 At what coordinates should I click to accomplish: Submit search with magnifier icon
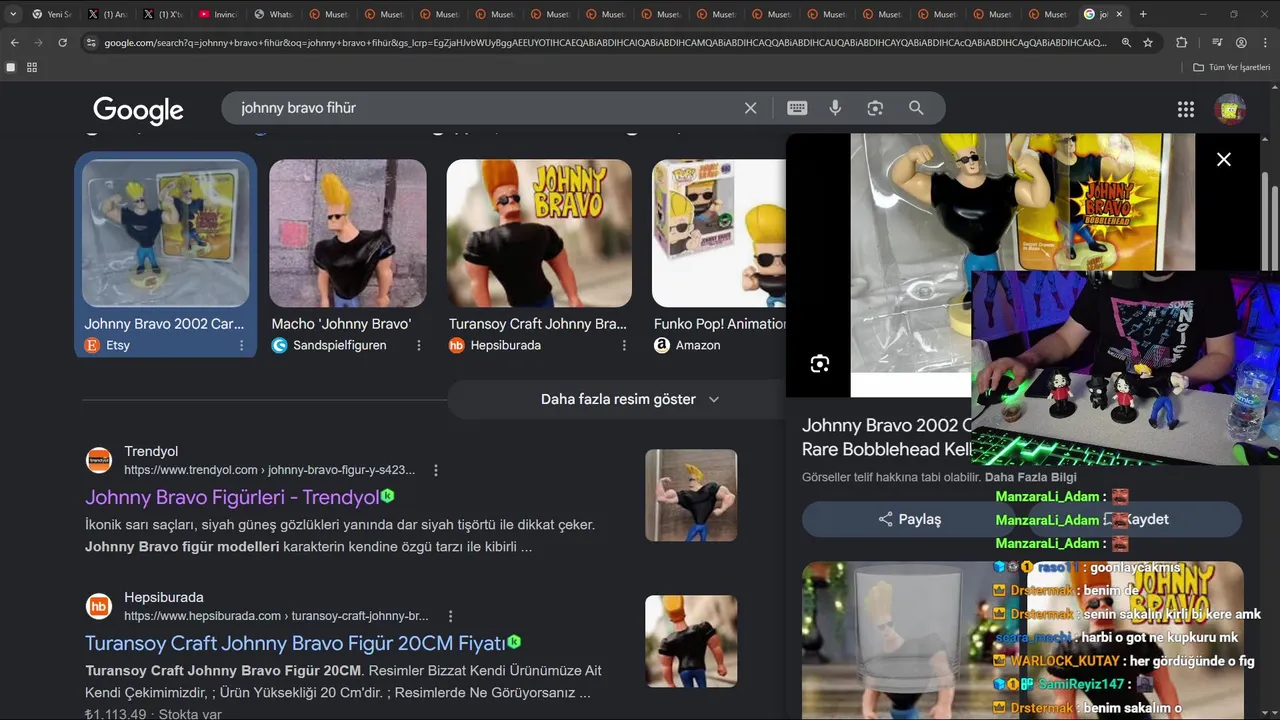pos(916,108)
